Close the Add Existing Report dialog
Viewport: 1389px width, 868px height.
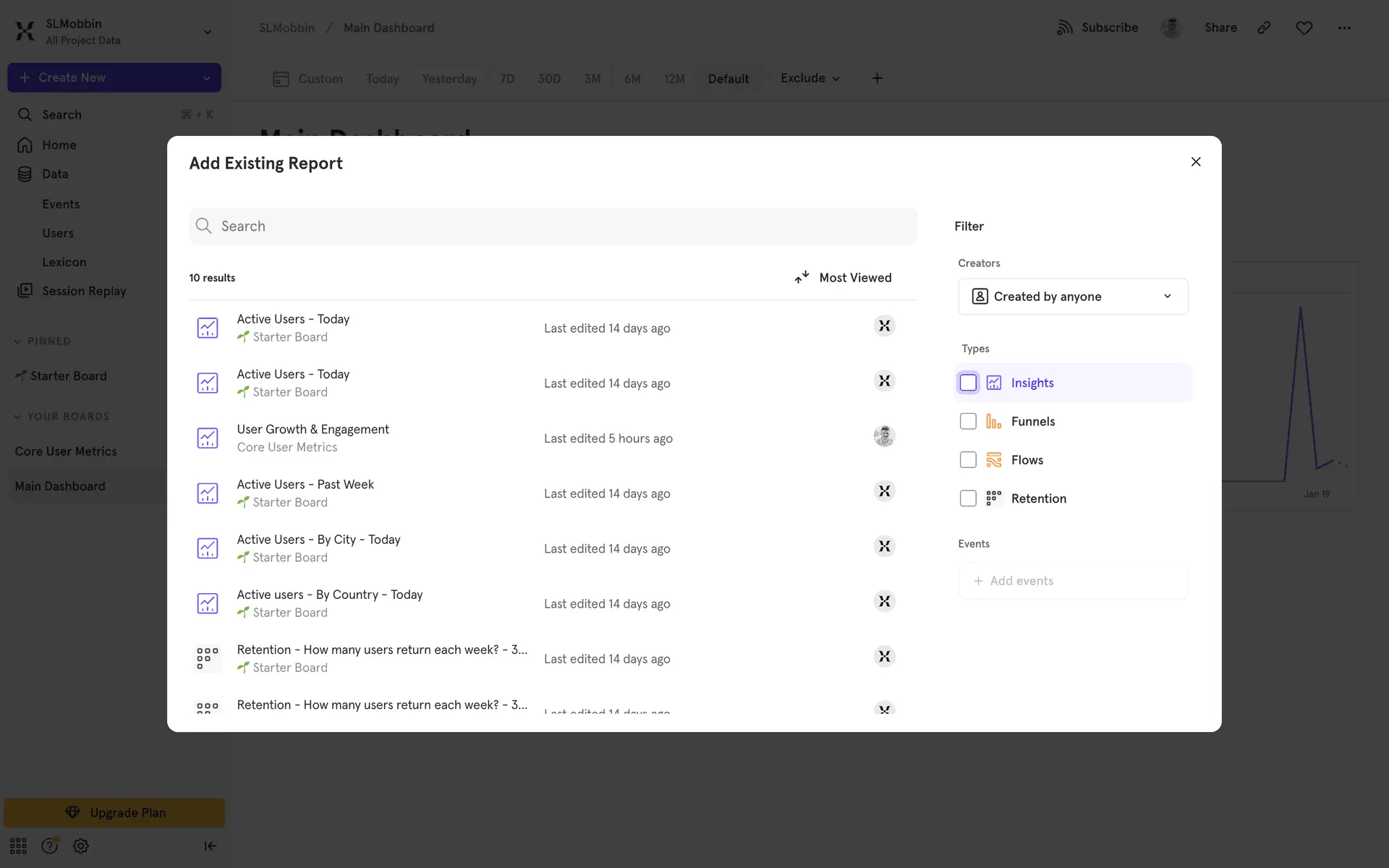(1196, 162)
